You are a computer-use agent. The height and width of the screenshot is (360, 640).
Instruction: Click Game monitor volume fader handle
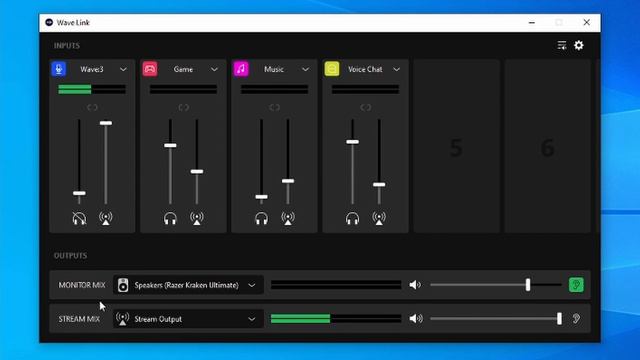pyautogui.click(x=170, y=145)
